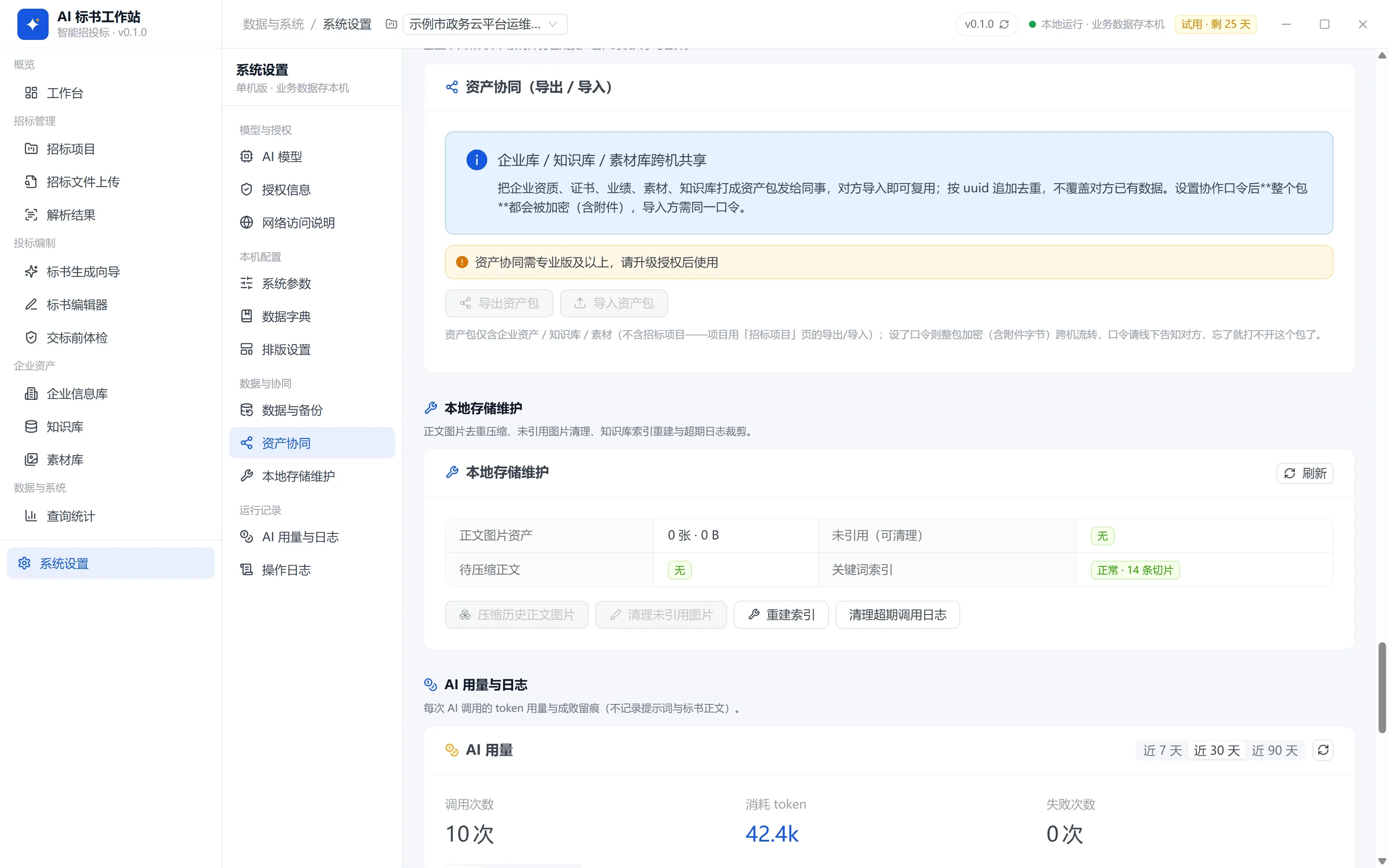The height and width of the screenshot is (868, 1389).
Task: Open 知识库 in sidebar
Action: tap(111, 427)
